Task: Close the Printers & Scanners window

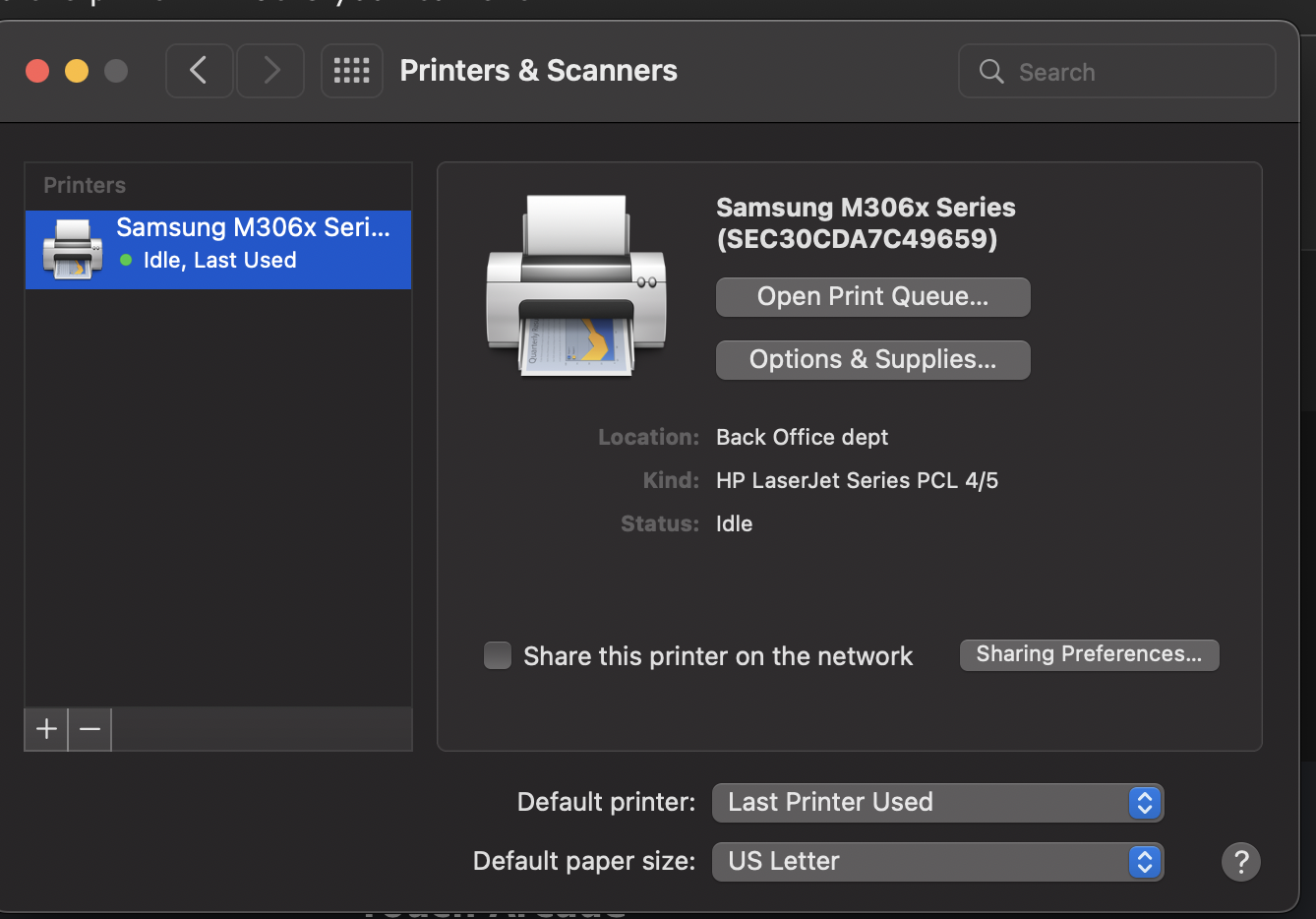Action: click(x=37, y=71)
